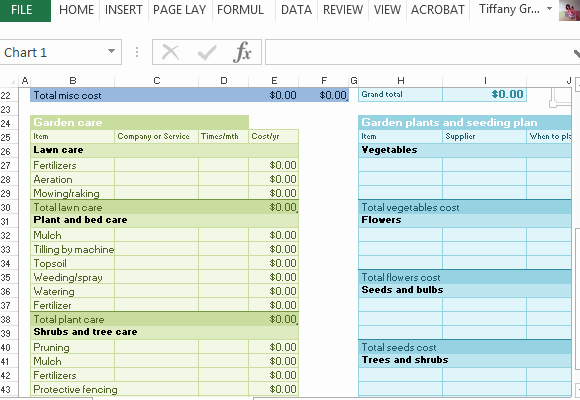The image size is (580, 400).
Task: Click the Total plant care cell
Action: pos(72,319)
